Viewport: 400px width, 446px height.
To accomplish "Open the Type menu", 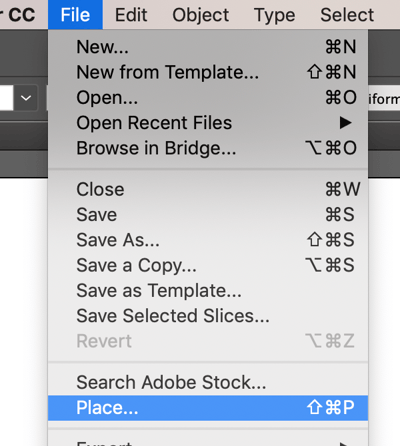I will point(274,15).
